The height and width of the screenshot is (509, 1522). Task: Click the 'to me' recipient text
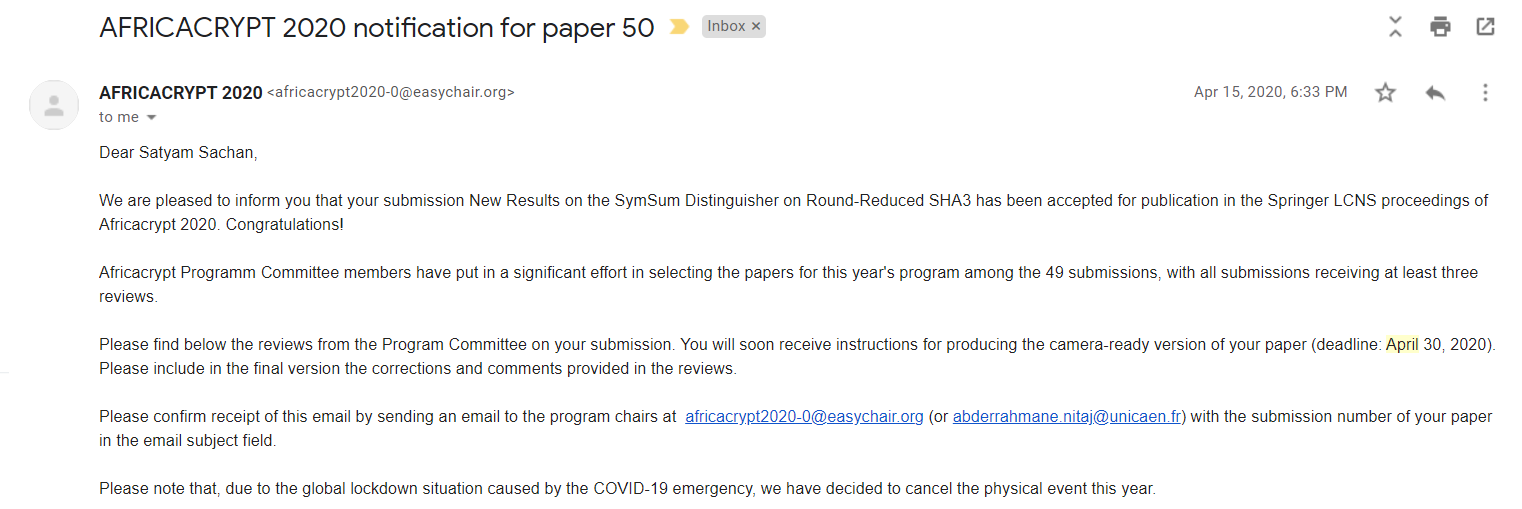coord(119,118)
